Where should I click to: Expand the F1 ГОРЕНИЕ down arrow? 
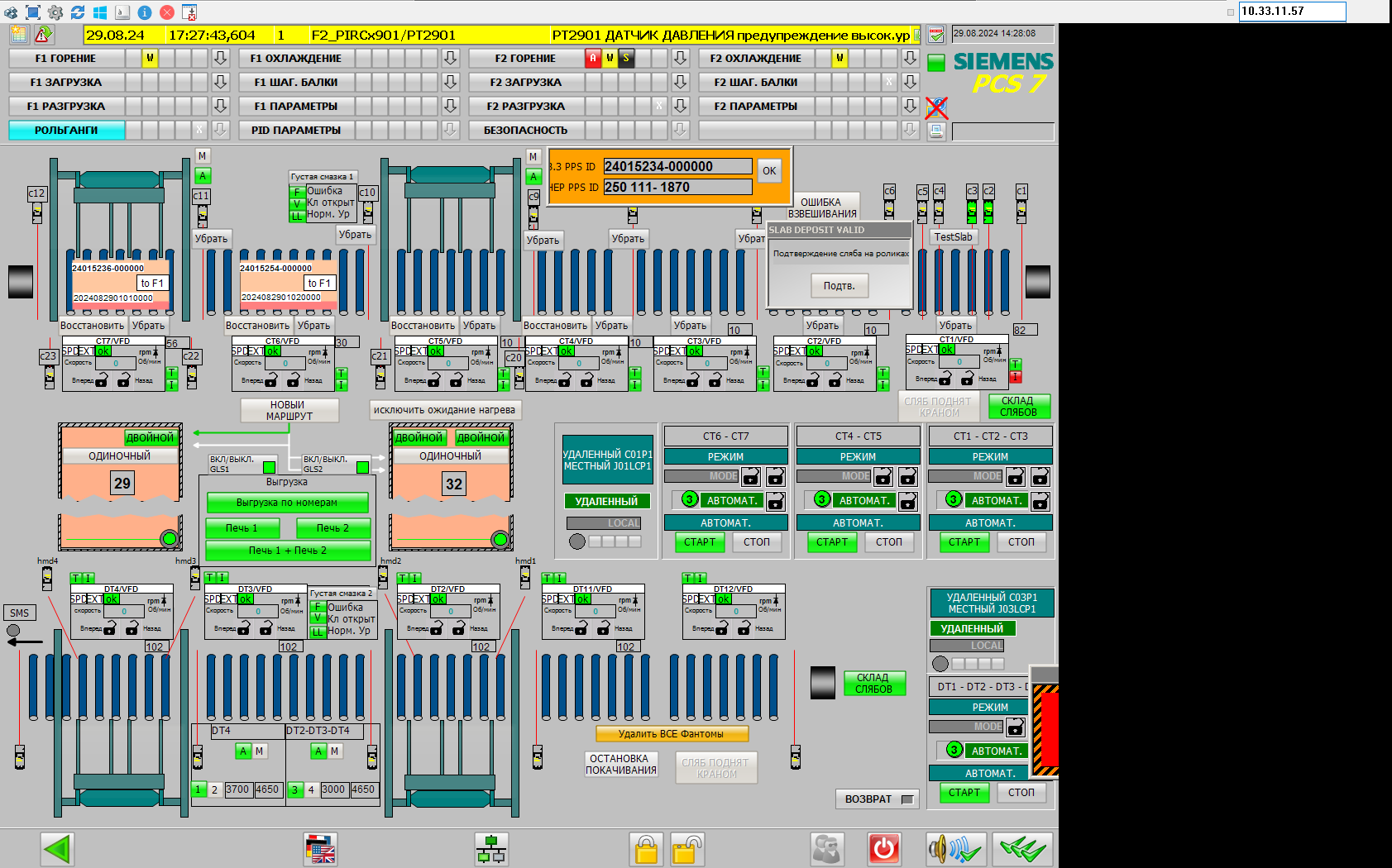[x=220, y=58]
